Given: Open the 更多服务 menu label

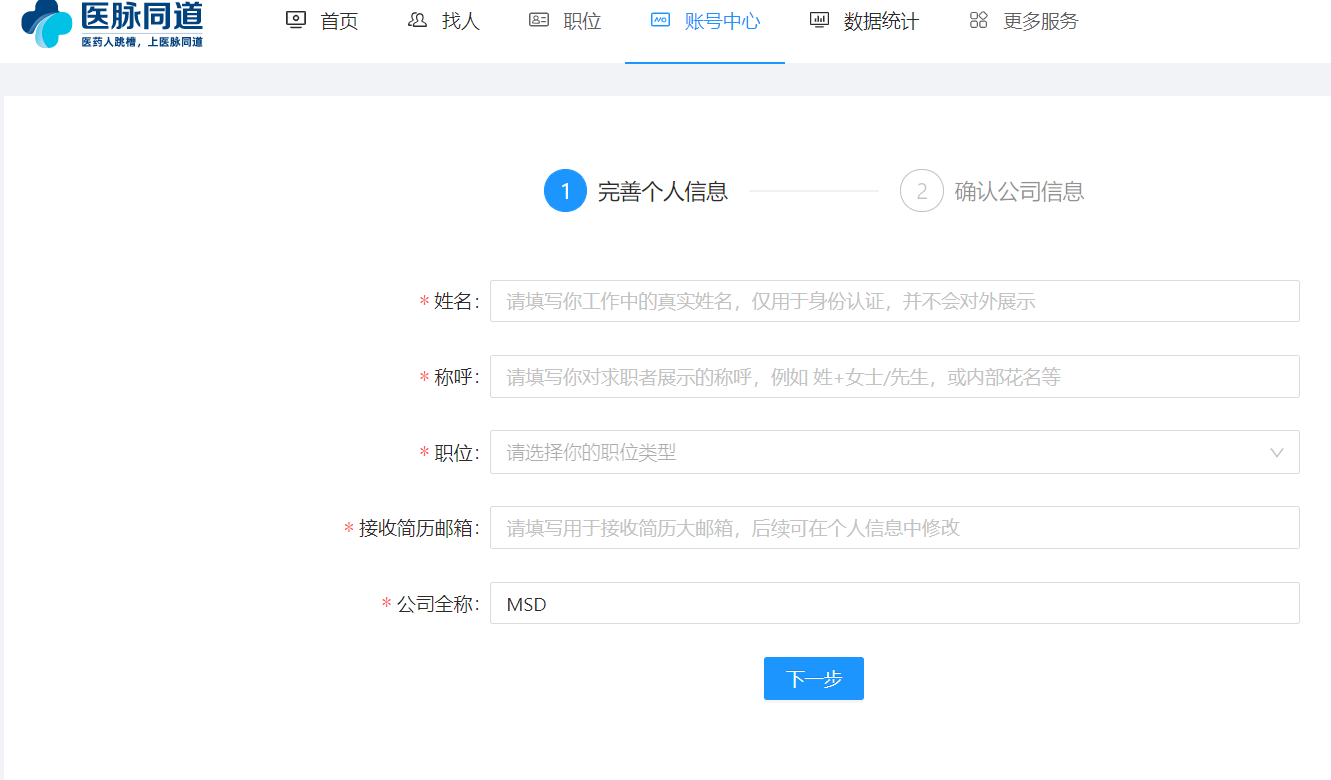Looking at the screenshot, I should [x=1040, y=21].
